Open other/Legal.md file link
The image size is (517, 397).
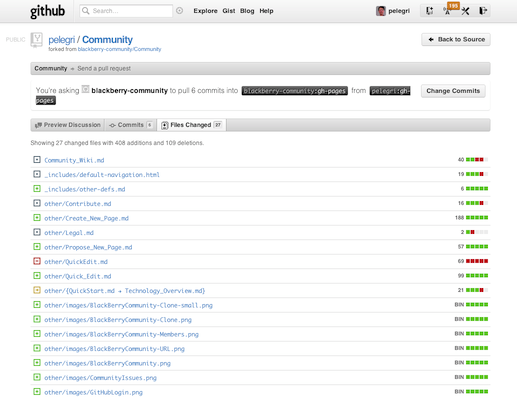coord(69,233)
